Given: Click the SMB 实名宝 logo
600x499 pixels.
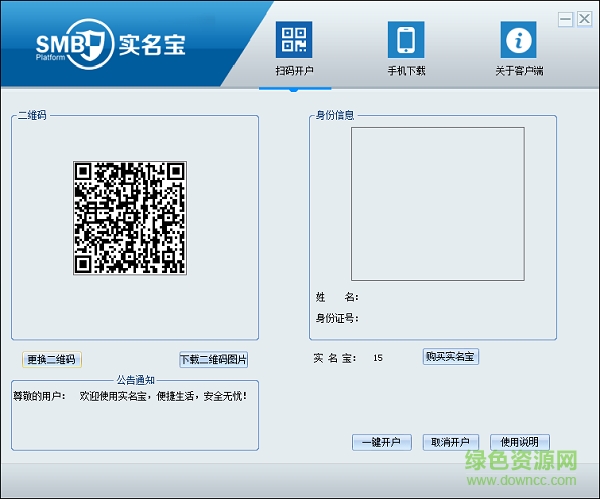Looking at the screenshot, I should 111,44.
